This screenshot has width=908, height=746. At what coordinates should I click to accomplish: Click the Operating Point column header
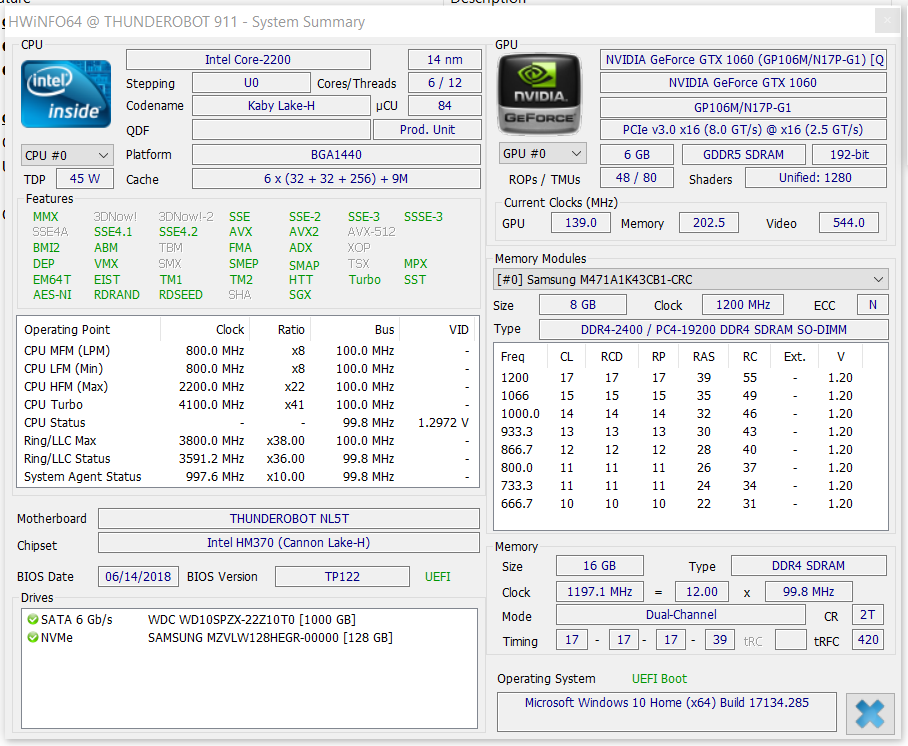[89, 330]
